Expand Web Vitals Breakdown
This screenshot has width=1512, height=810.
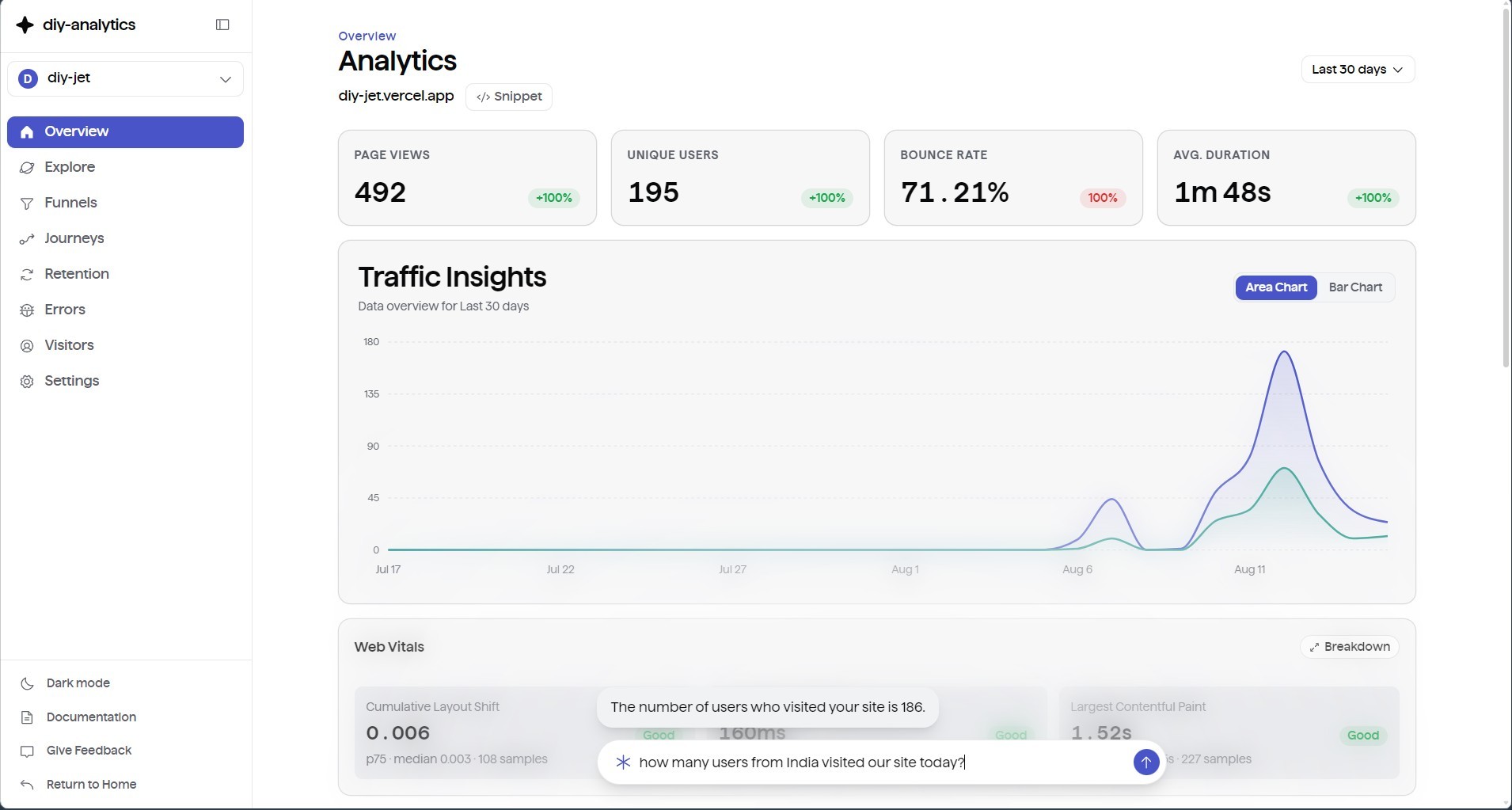1350,647
